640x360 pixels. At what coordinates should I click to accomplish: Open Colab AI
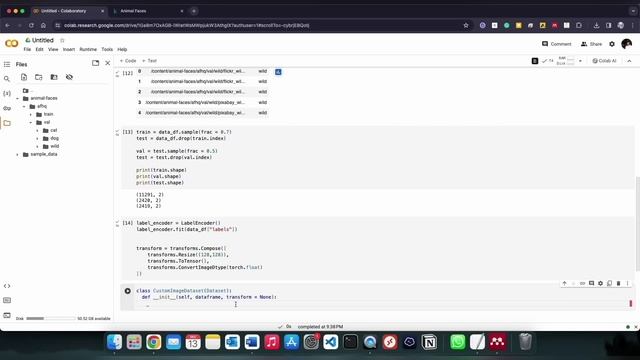point(604,61)
